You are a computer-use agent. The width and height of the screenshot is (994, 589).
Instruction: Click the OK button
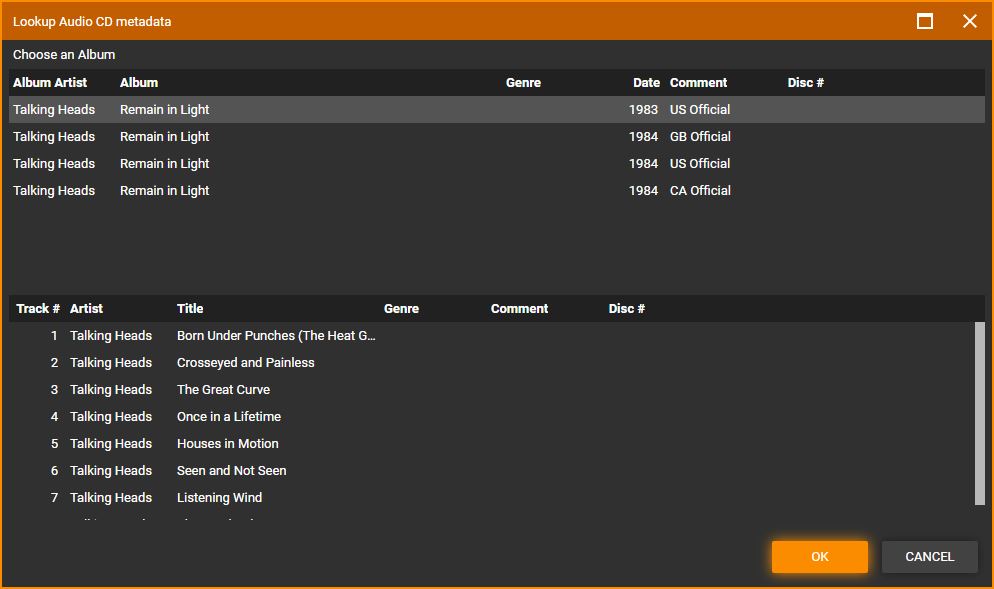(x=819, y=557)
